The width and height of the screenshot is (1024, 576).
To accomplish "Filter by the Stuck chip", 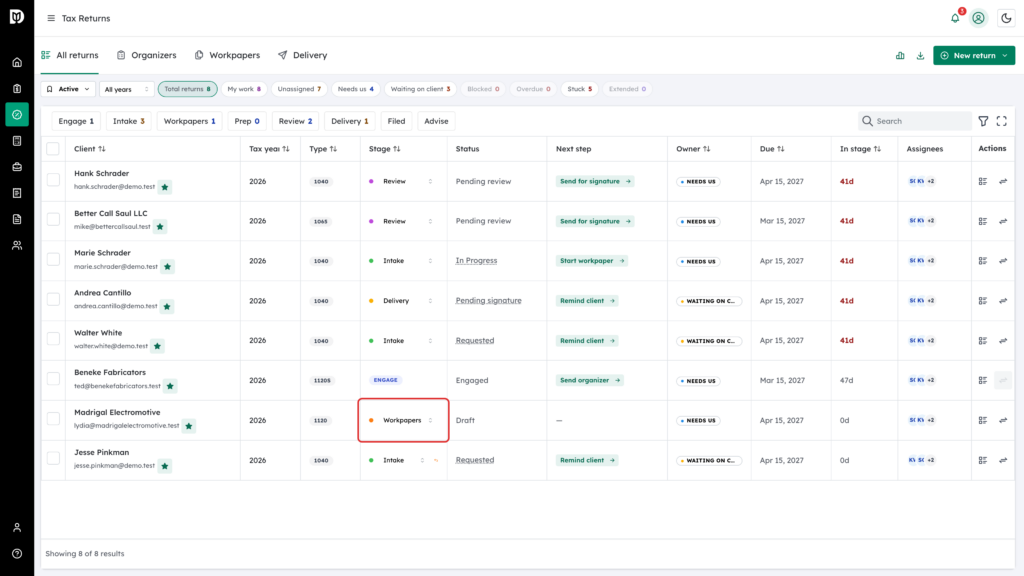I will 580,89.
